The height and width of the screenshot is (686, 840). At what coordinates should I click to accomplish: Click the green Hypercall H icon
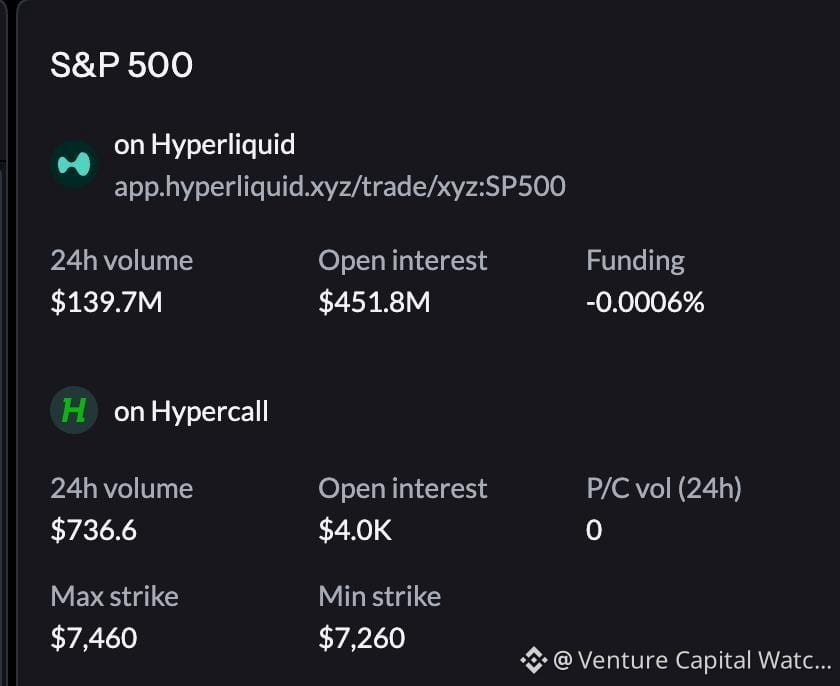(74, 410)
